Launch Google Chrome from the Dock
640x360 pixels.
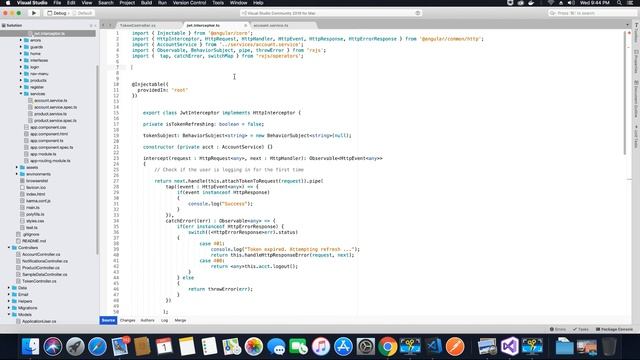[x=387, y=347]
